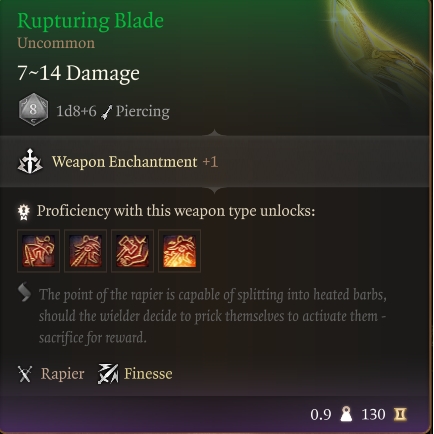Click the Uncommon rarity label
Viewport: 434px width, 434px height.
point(56,43)
